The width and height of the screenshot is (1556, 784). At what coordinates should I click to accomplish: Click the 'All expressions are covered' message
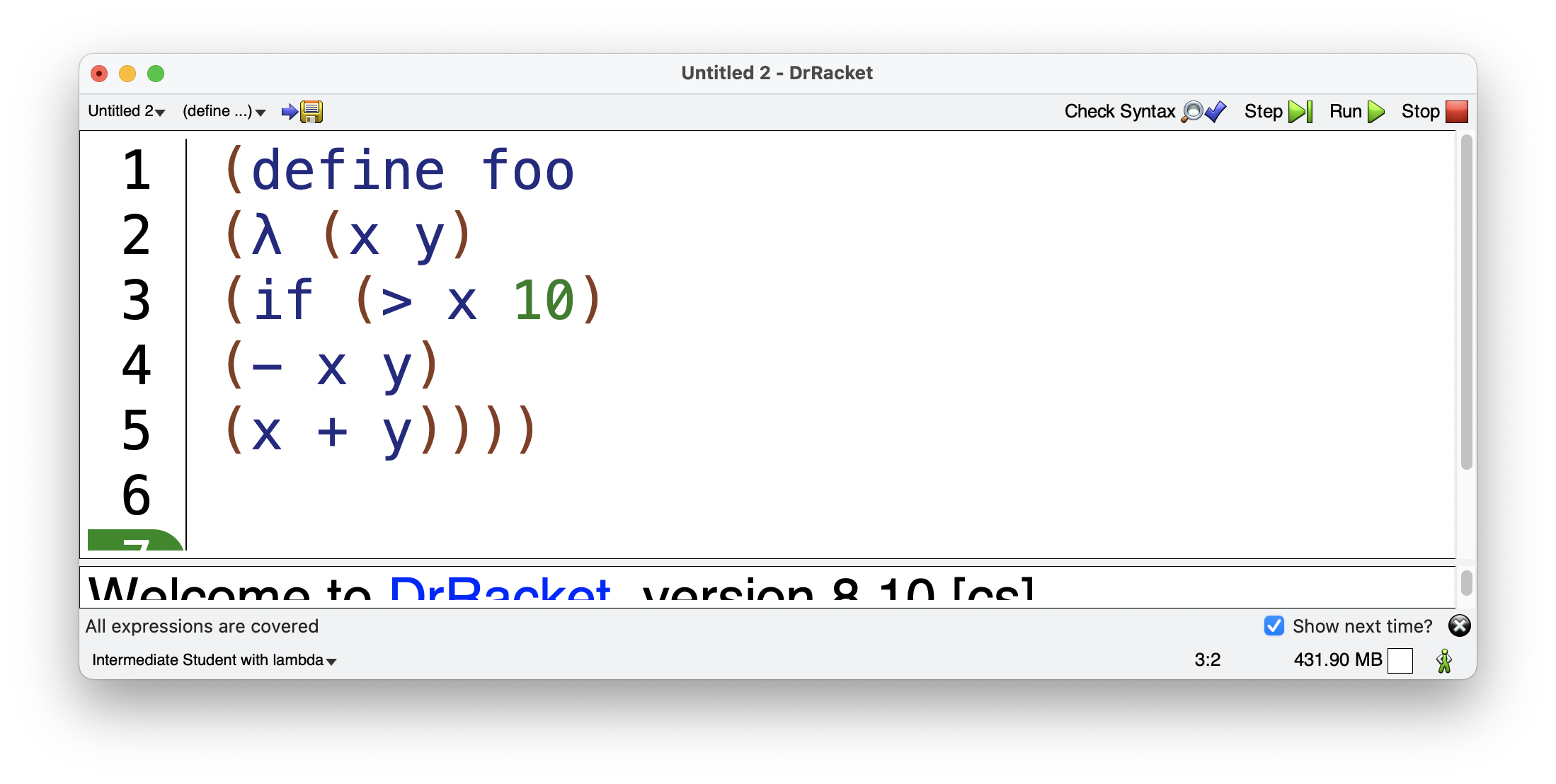[202, 626]
